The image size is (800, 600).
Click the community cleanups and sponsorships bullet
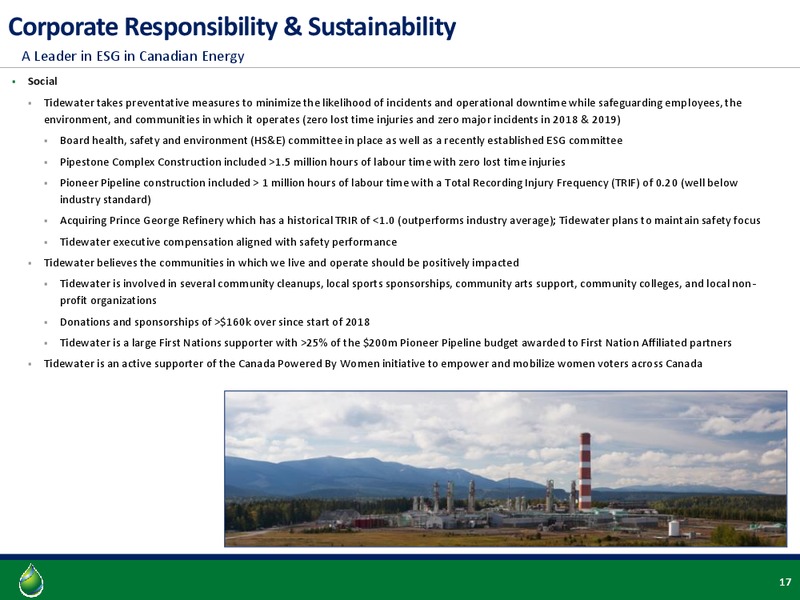tap(408, 292)
